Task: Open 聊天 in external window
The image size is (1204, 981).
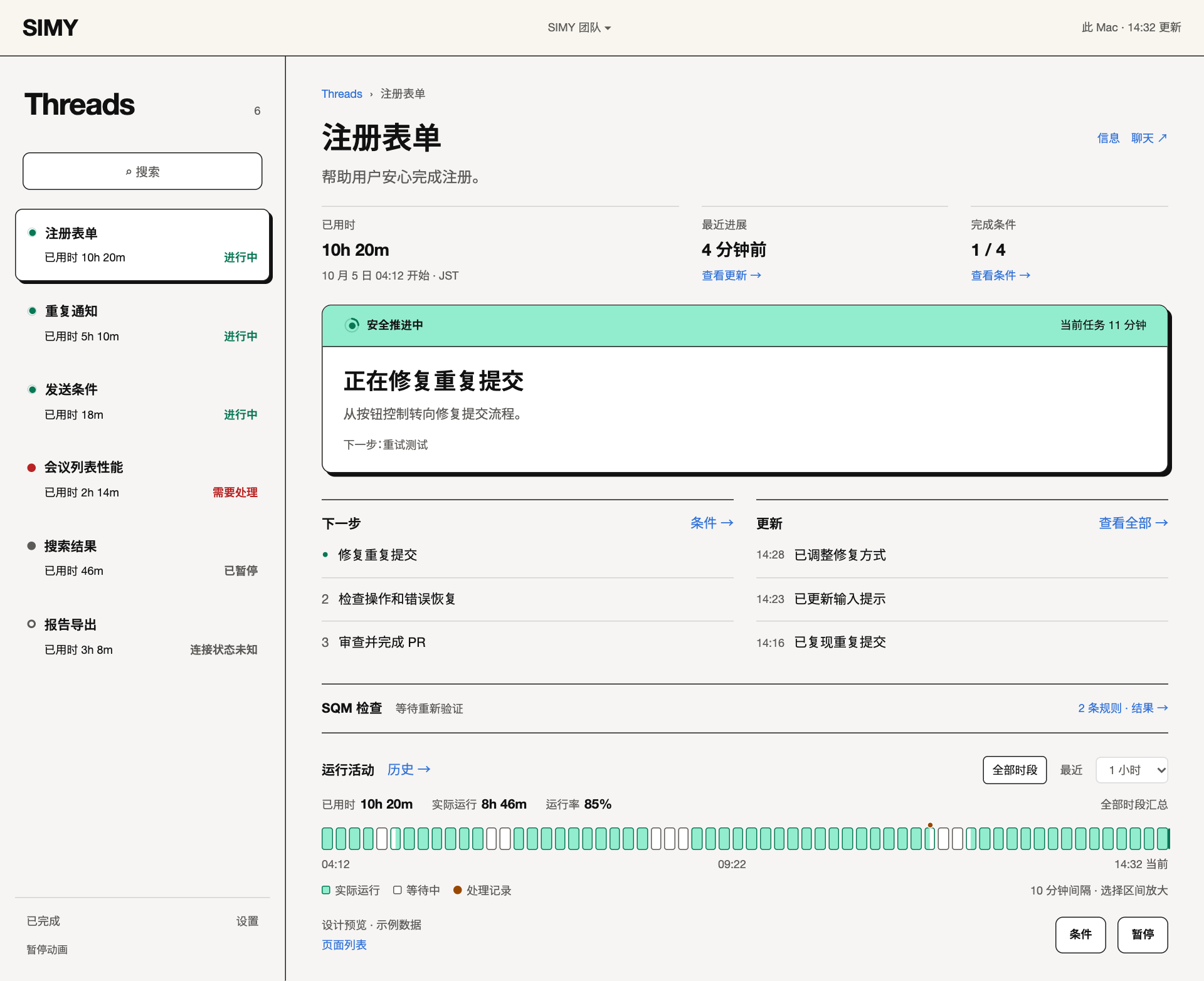Action: click(1149, 138)
